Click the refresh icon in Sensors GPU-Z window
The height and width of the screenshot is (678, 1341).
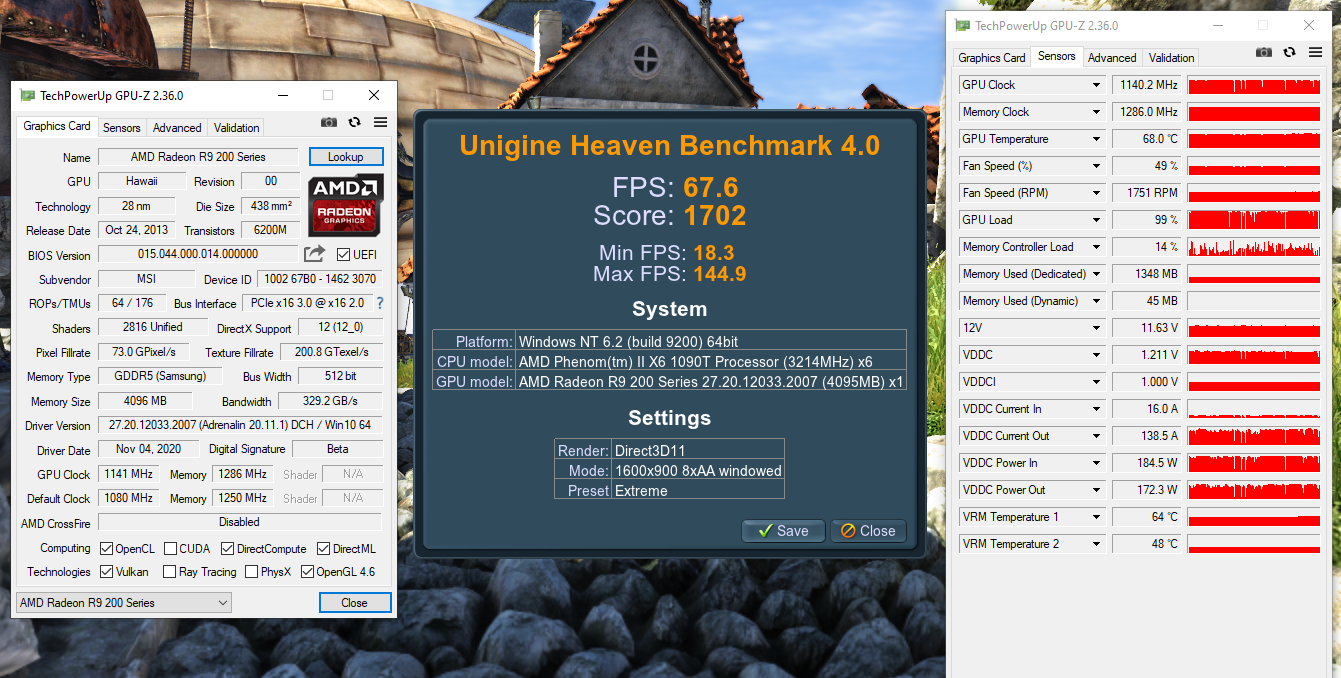coord(1290,52)
